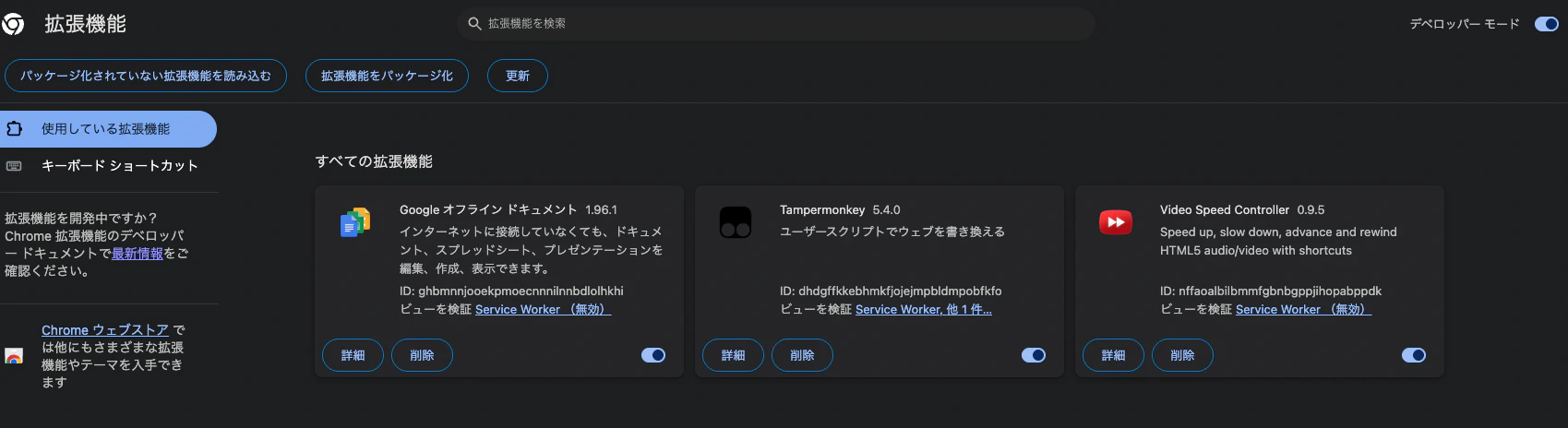Open the キーボード ショートカット sidebar item

click(108, 166)
